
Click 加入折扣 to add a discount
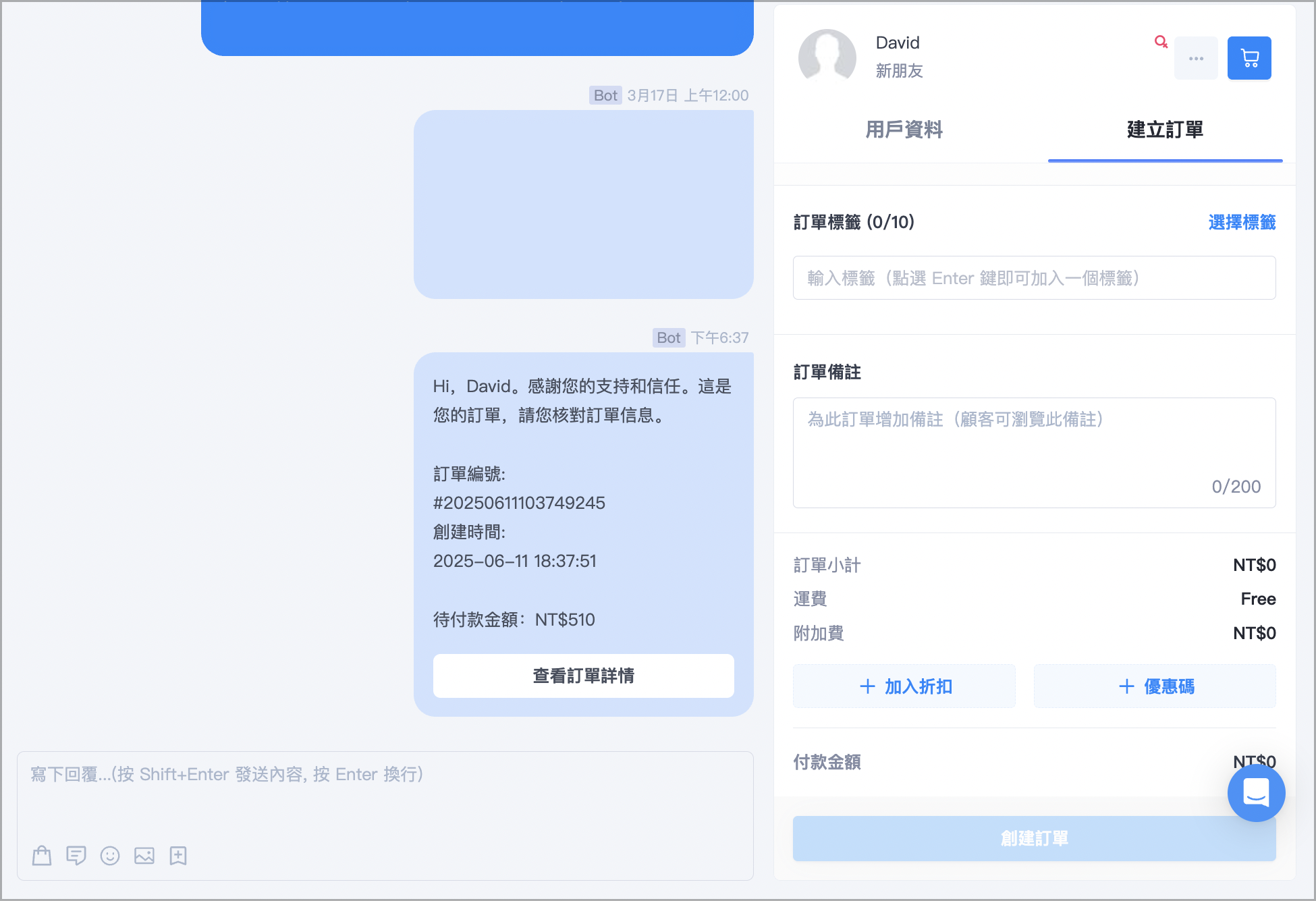tap(904, 686)
